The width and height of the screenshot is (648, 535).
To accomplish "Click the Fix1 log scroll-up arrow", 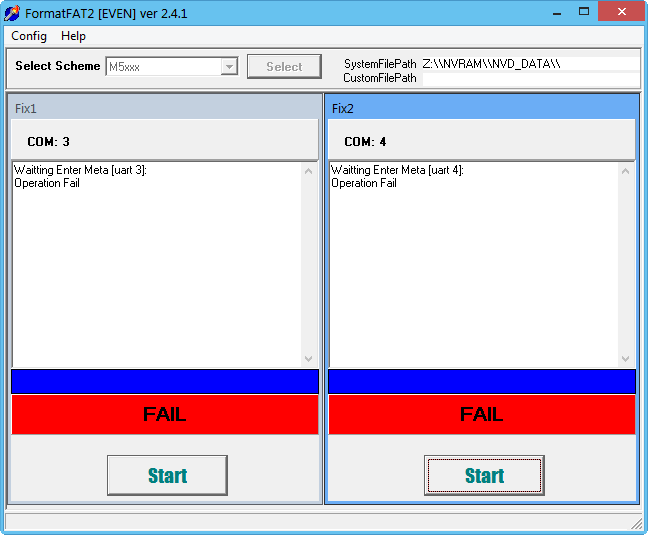I will pyautogui.click(x=308, y=171).
